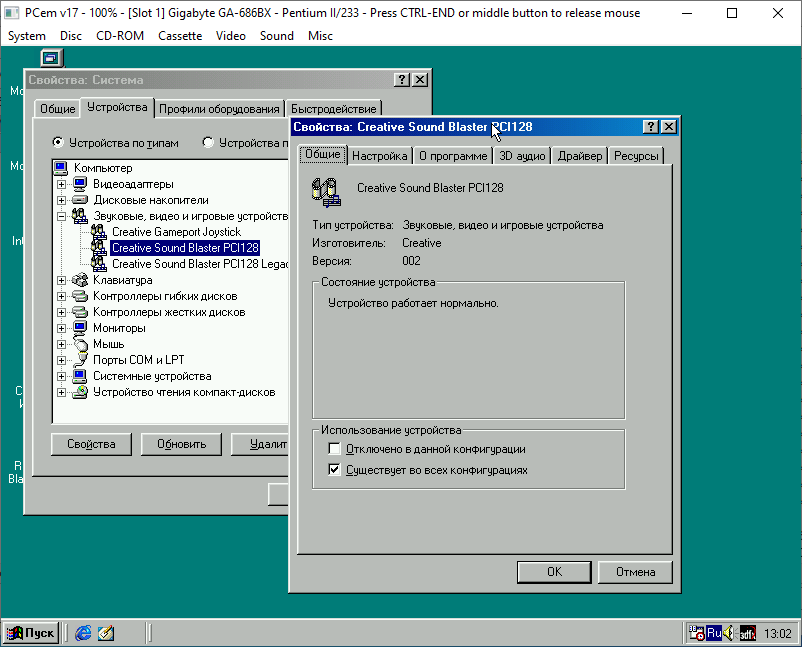Open the Пуск start menu
This screenshot has width=802, height=647.
point(31,633)
